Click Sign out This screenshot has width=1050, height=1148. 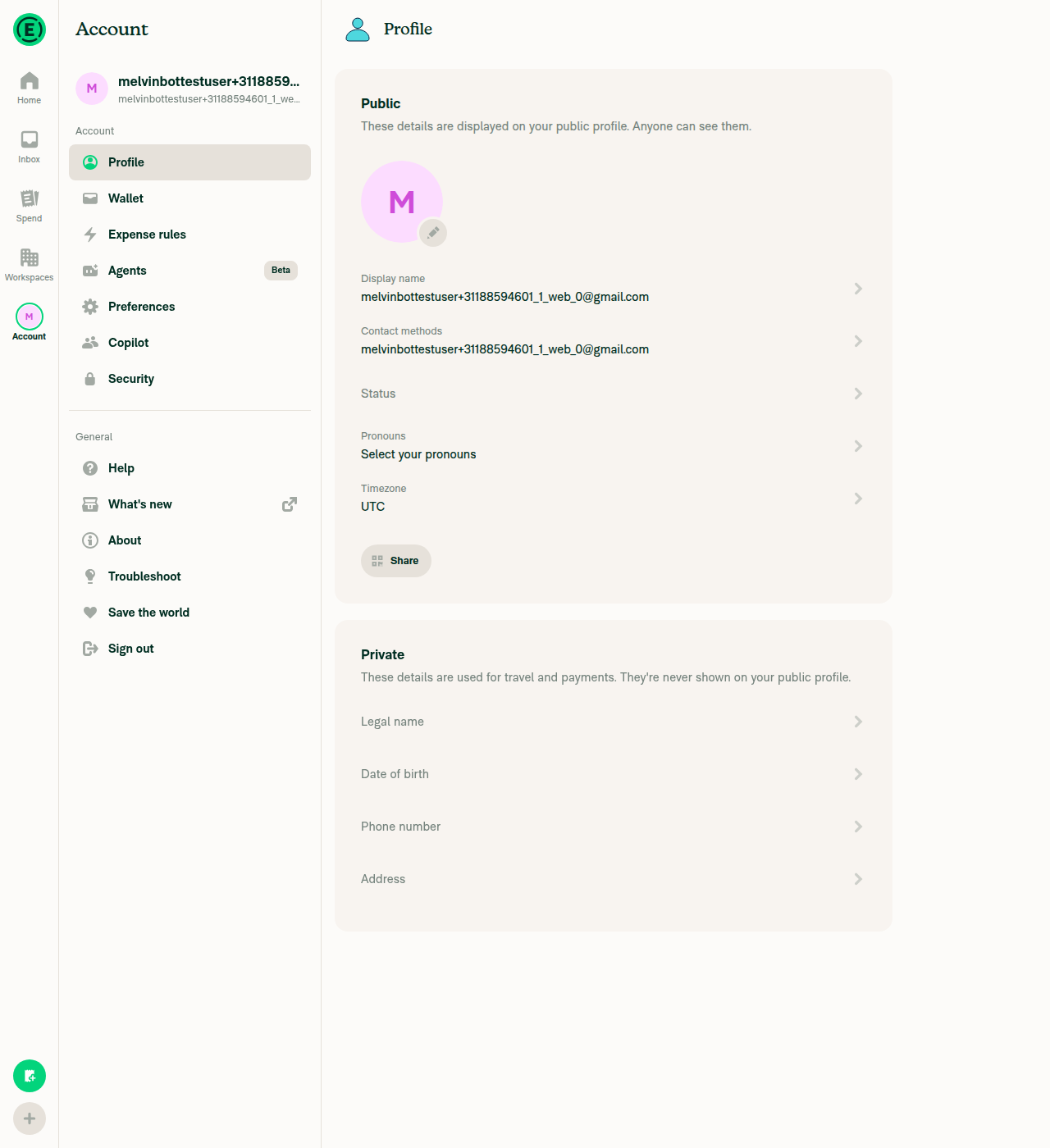189,649
